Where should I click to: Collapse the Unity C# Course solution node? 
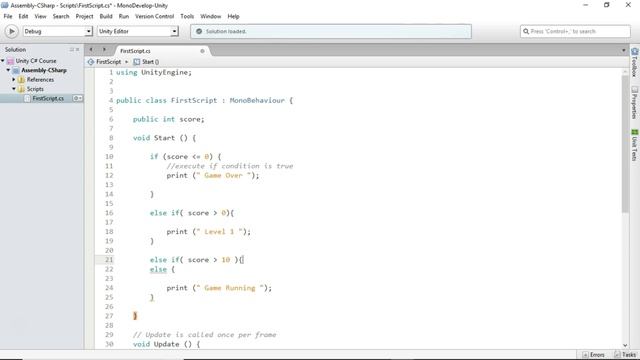click(x=3, y=61)
